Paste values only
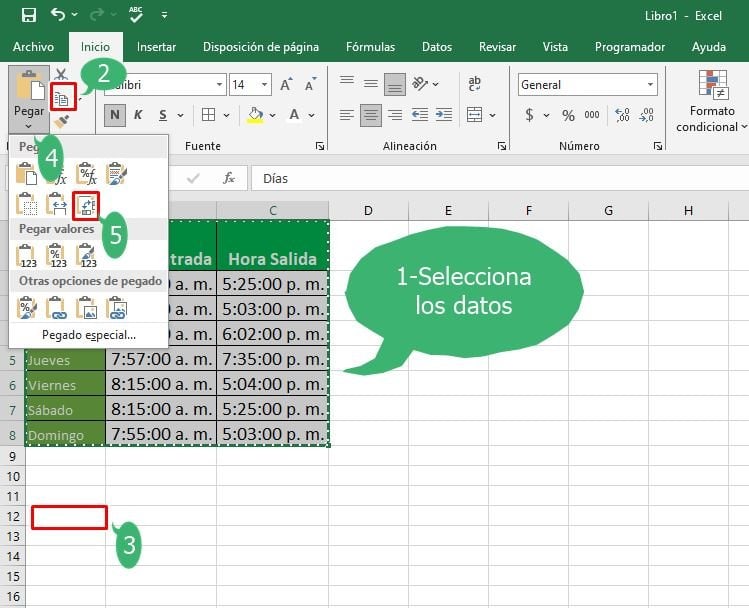 (x=26, y=256)
